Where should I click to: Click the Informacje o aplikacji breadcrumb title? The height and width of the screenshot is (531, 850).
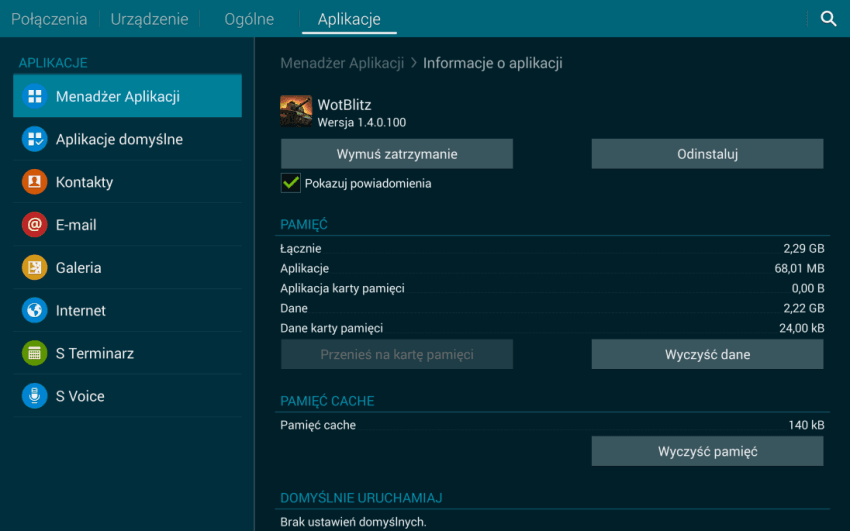pos(493,63)
